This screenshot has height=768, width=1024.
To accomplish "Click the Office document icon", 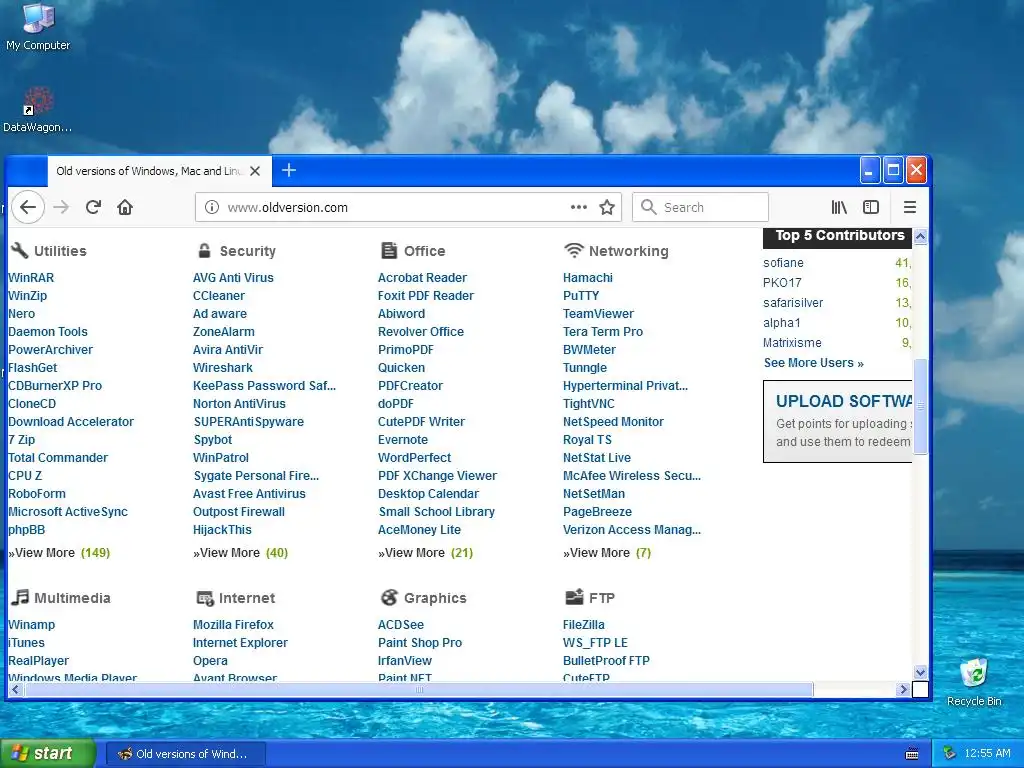I will tap(389, 250).
